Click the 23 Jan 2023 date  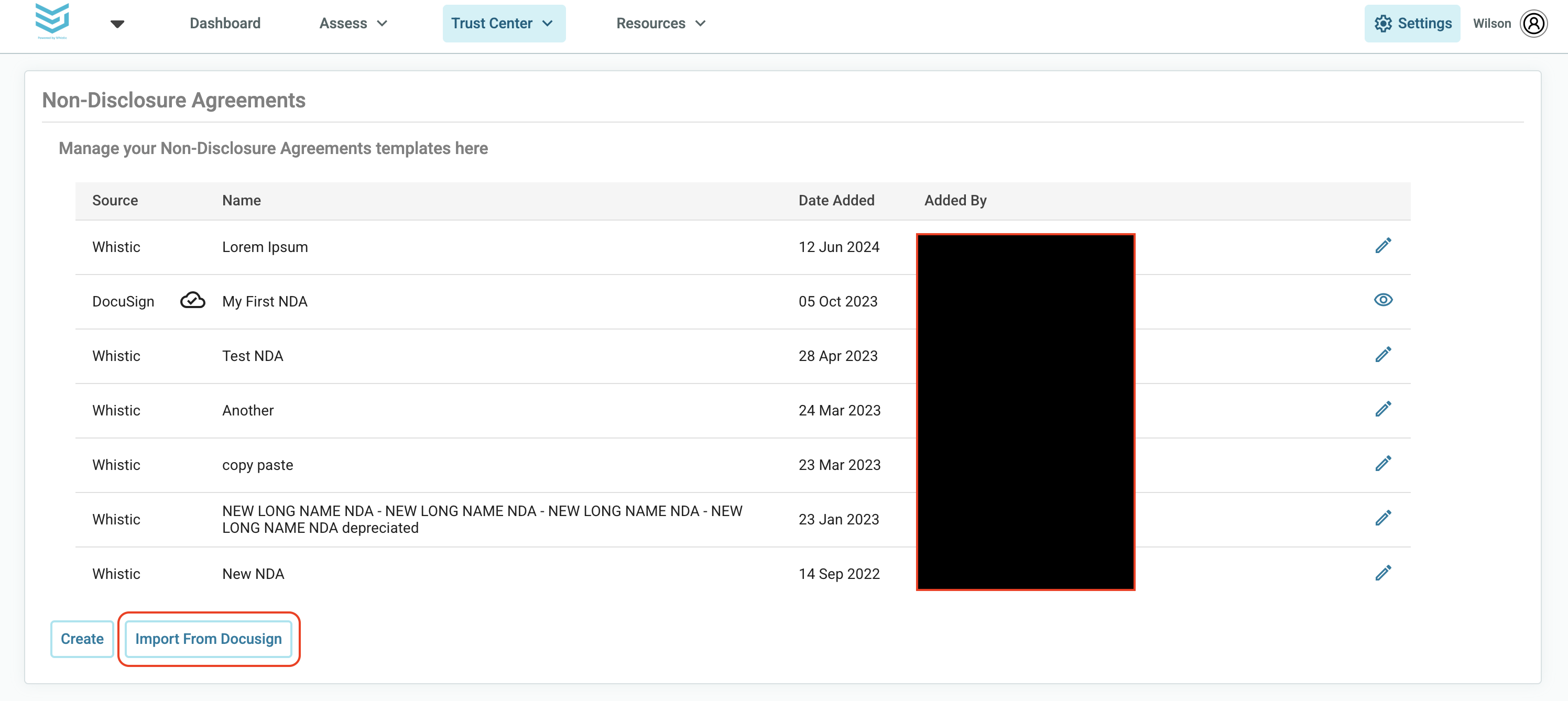(x=839, y=519)
